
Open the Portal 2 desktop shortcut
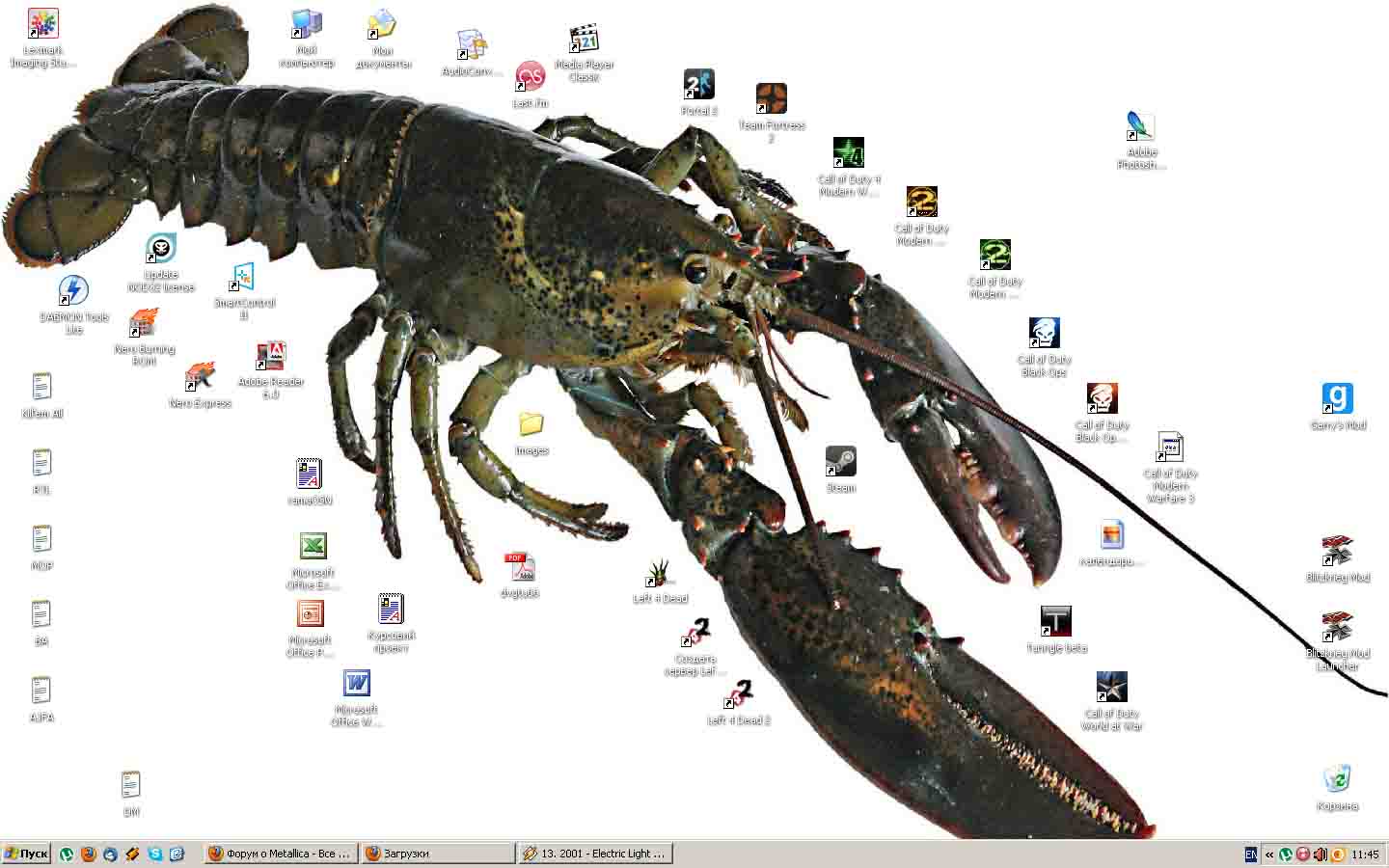(698, 86)
